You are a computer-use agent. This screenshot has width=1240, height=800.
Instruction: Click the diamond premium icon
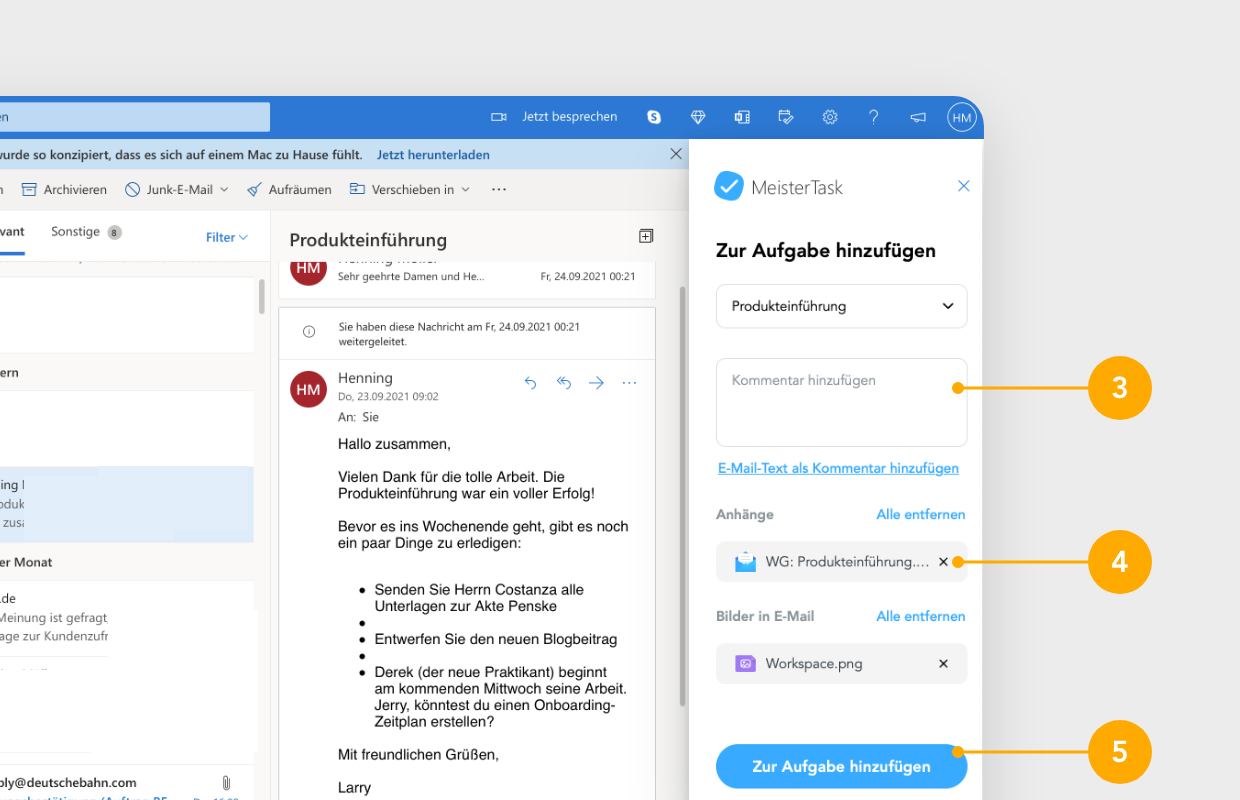698,117
